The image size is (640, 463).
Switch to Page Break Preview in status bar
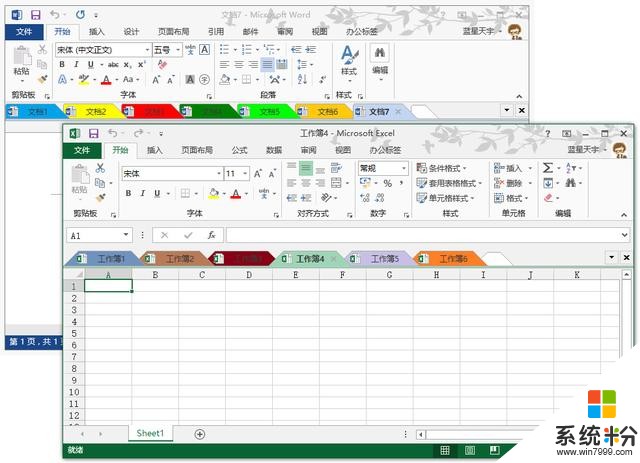point(494,450)
